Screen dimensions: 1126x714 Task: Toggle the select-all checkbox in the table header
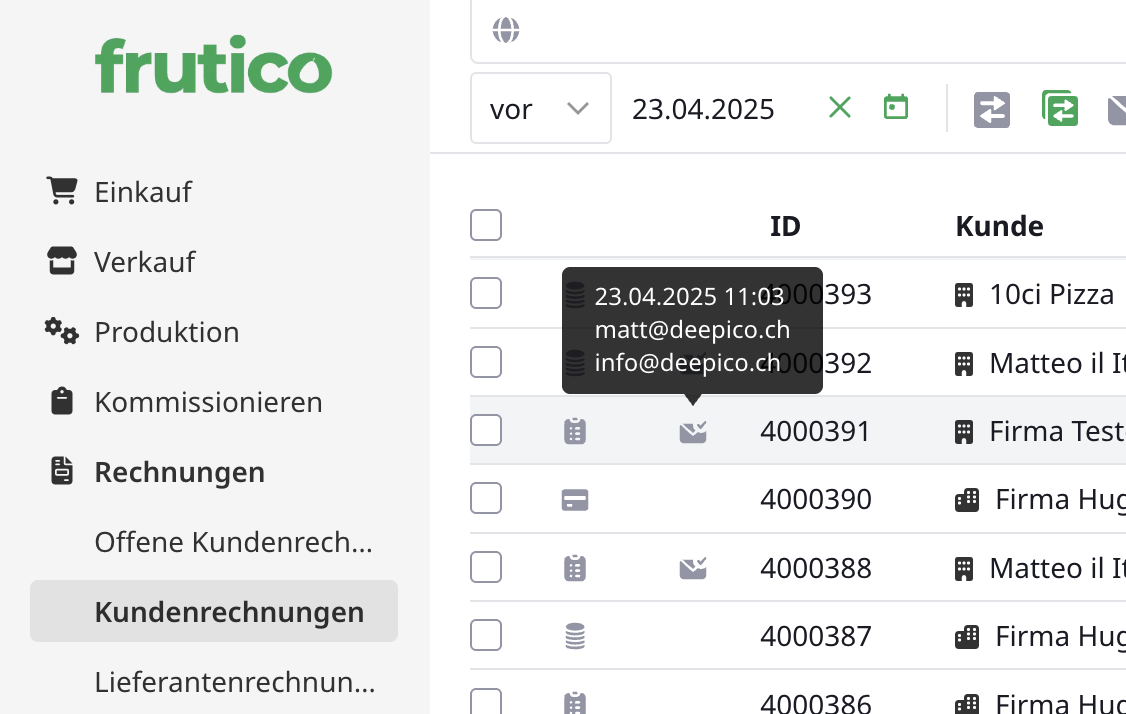[x=486, y=225]
